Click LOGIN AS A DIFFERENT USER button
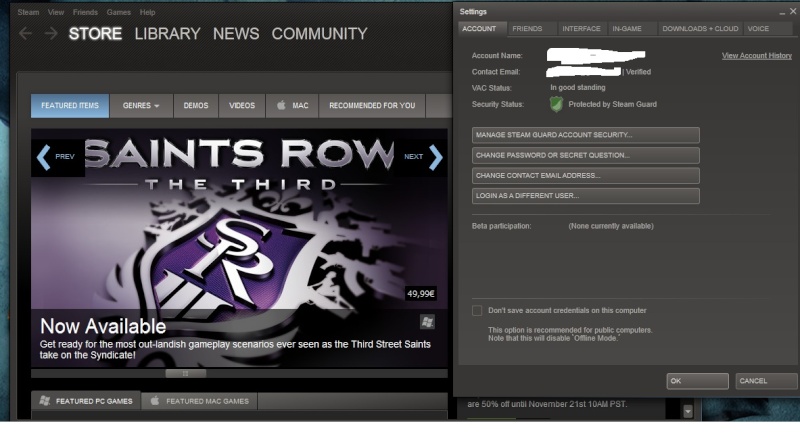This screenshot has width=800, height=438. pyautogui.click(x=586, y=196)
